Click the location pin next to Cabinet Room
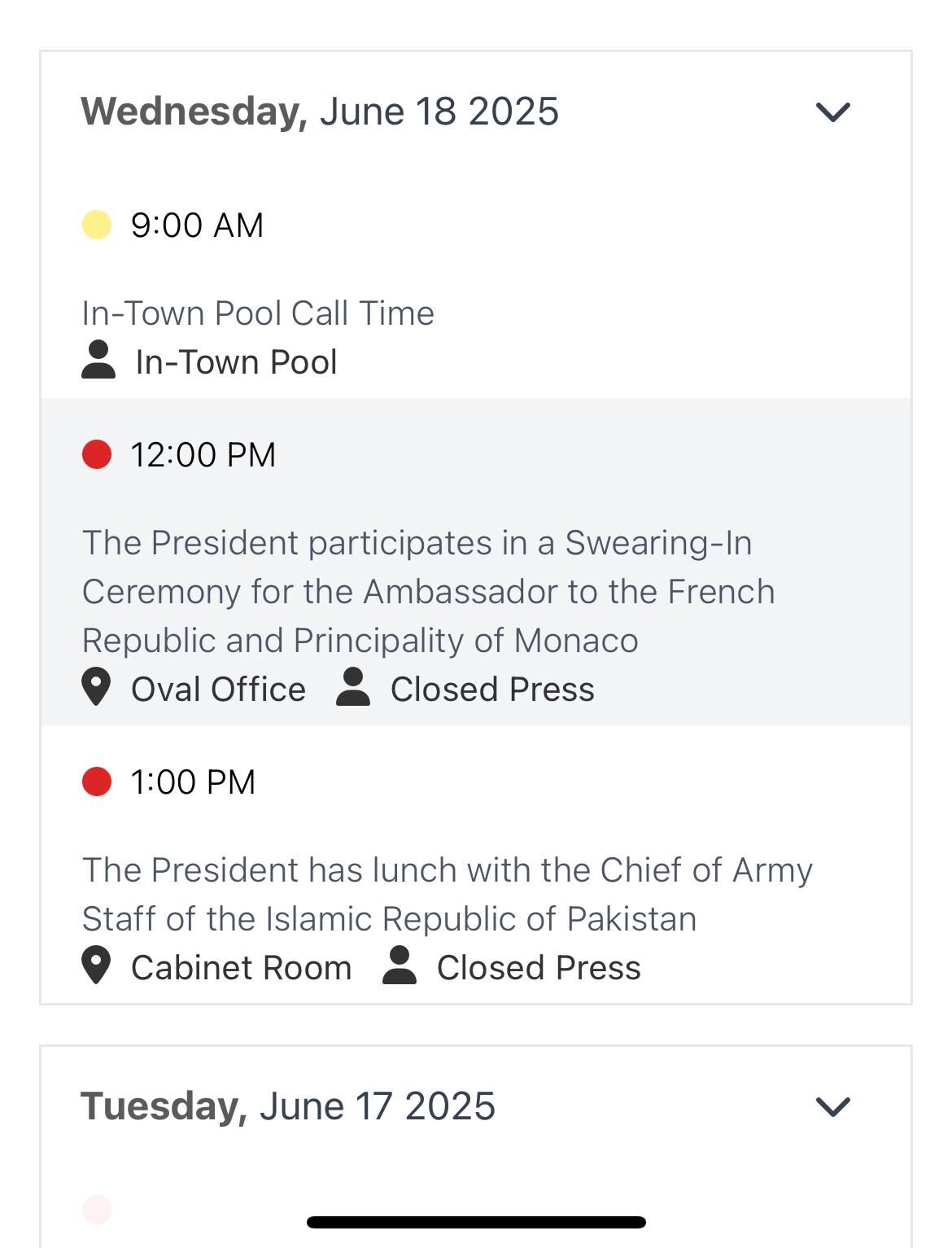Viewport: 952px width, 1248px height. 96,966
